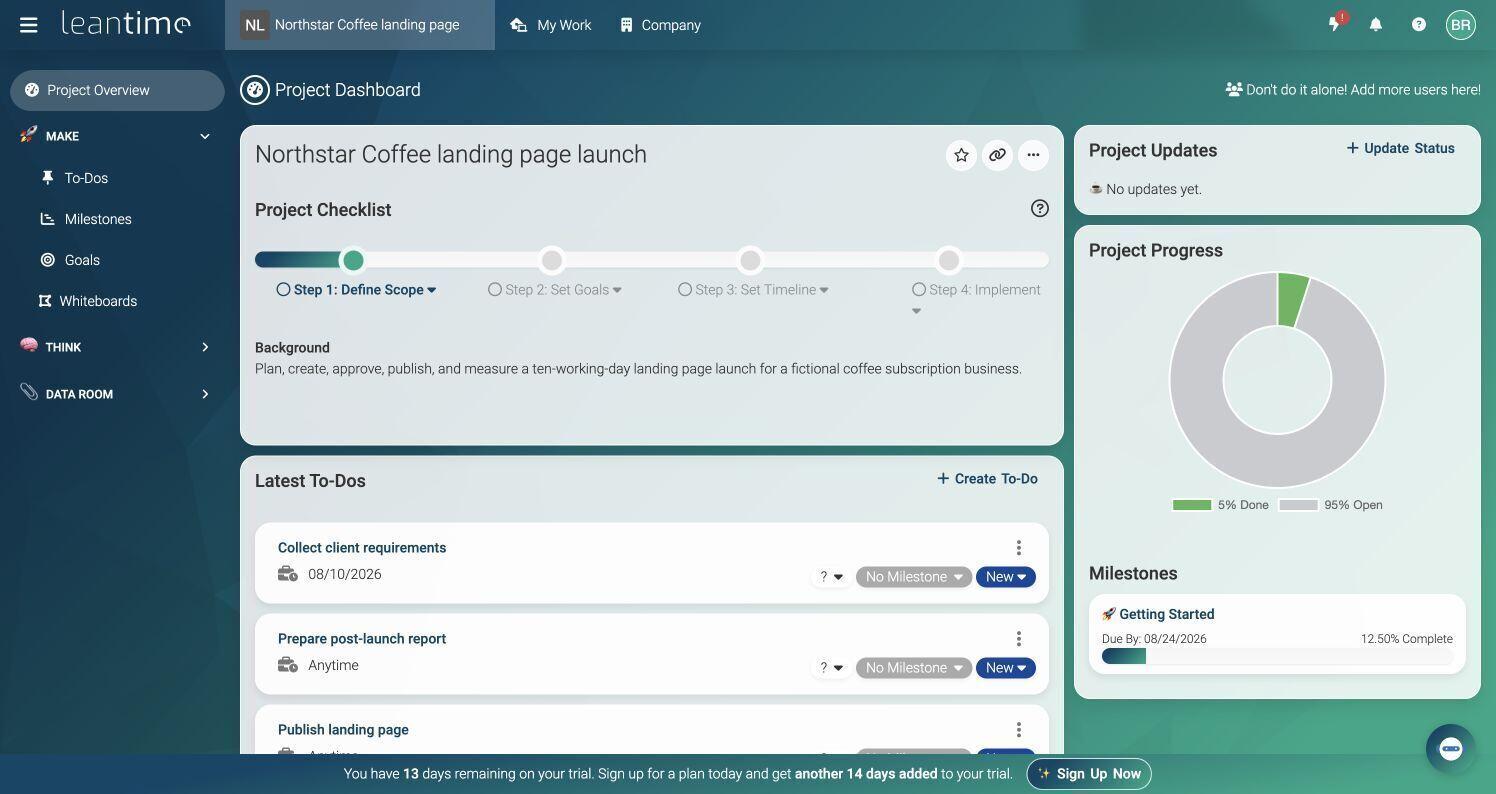Click the Getting Started progress bar
This screenshot has width=1496, height=794.
[x=1277, y=657]
